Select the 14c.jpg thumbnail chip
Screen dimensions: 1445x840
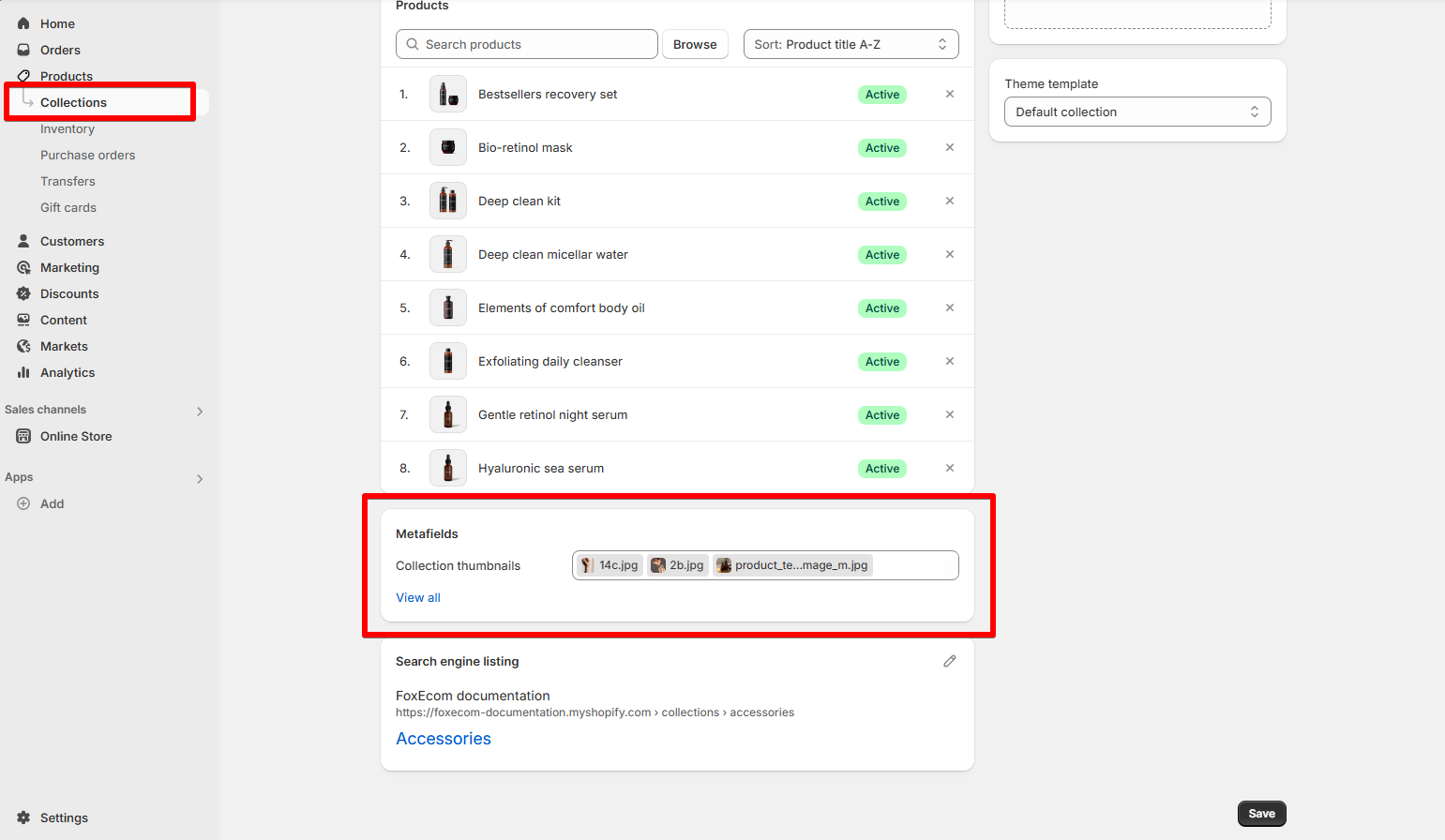[x=610, y=565]
